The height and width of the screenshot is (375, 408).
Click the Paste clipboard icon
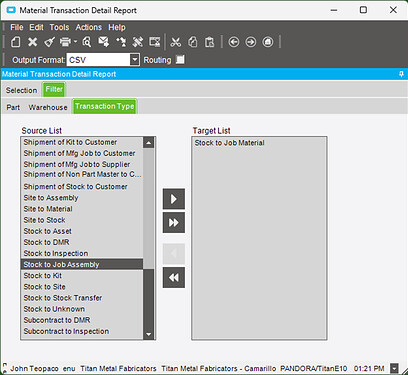tap(210, 42)
